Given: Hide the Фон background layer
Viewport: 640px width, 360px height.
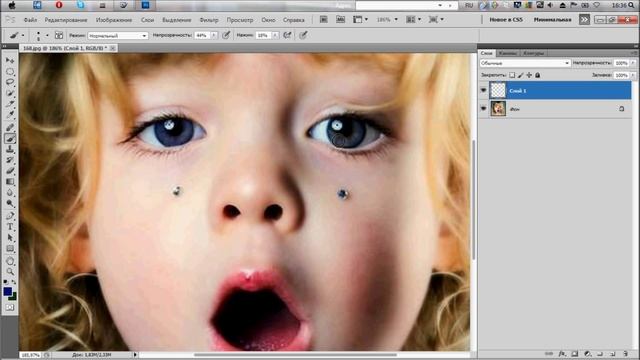Looking at the screenshot, I should [484, 109].
